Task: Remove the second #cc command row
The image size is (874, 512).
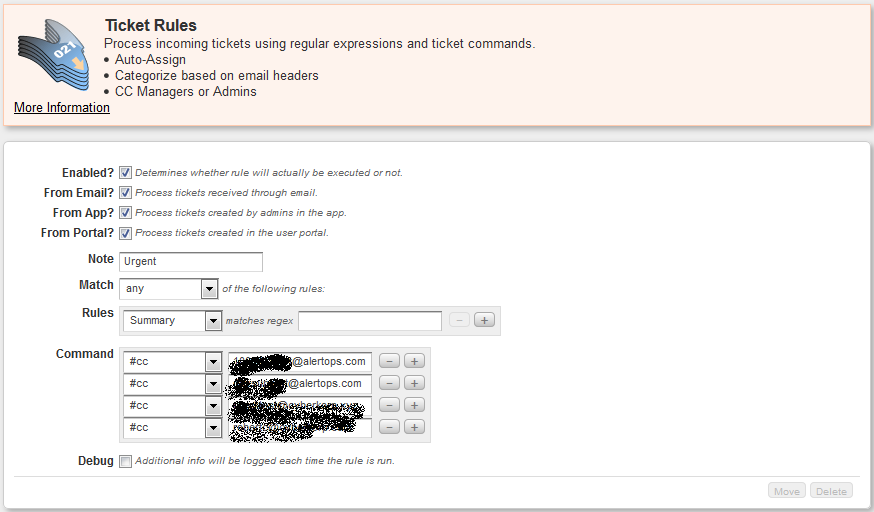Action: tap(390, 383)
